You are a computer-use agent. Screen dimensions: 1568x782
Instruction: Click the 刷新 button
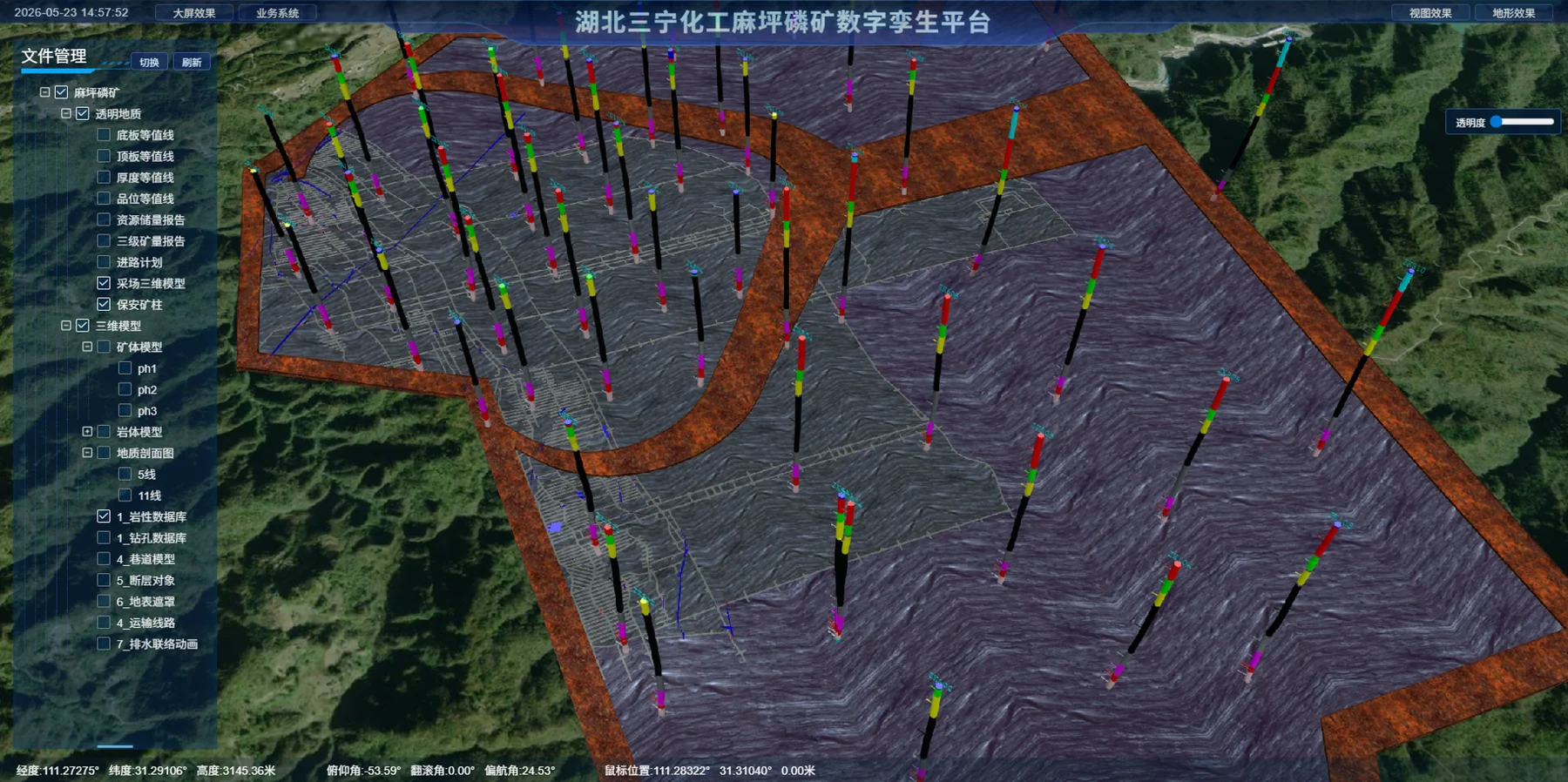coord(192,62)
